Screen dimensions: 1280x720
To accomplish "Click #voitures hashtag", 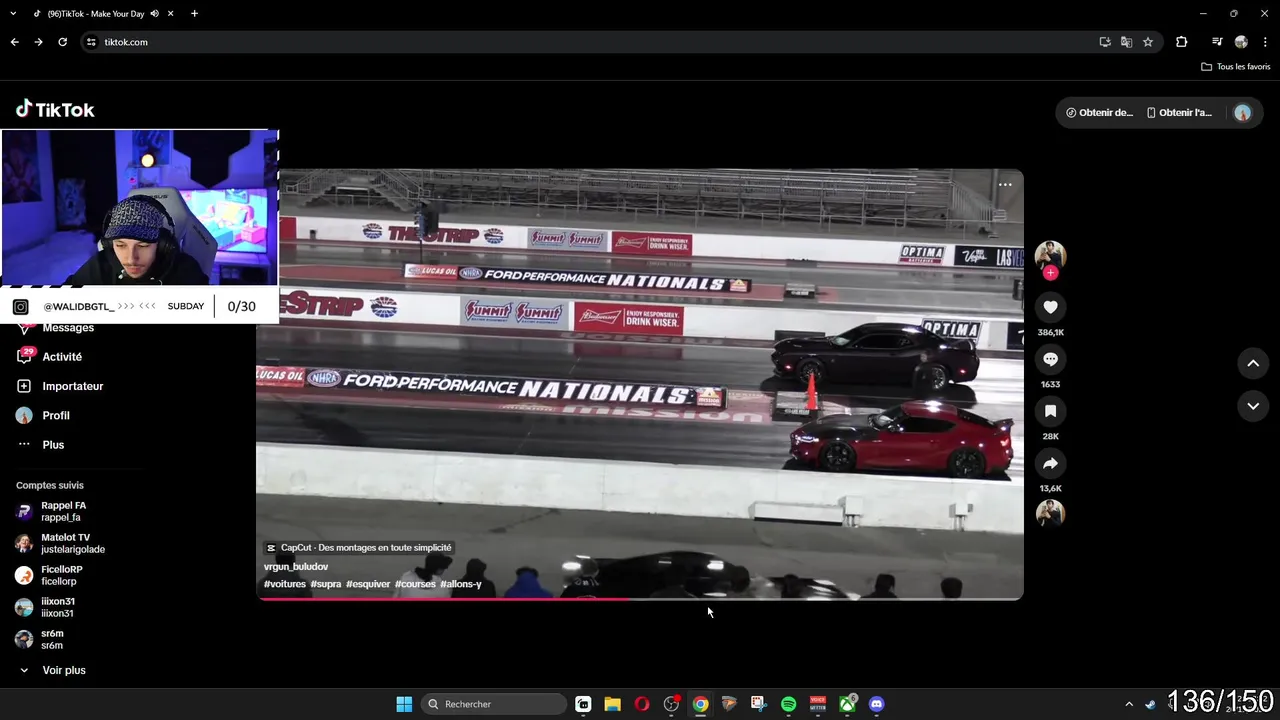I will pyautogui.click(x=285, y=584).
